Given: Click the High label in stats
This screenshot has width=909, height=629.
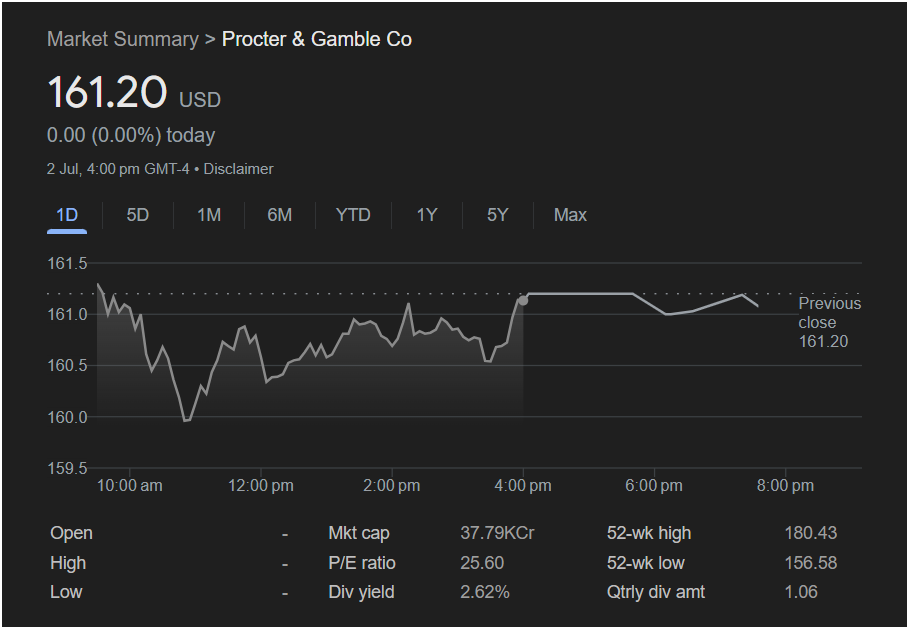Looking at the screenshot, I should pyautogui.click(x=68, y=563).
